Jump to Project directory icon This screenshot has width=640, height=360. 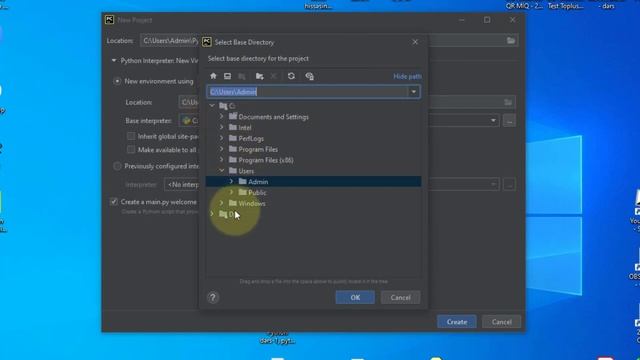242,76
